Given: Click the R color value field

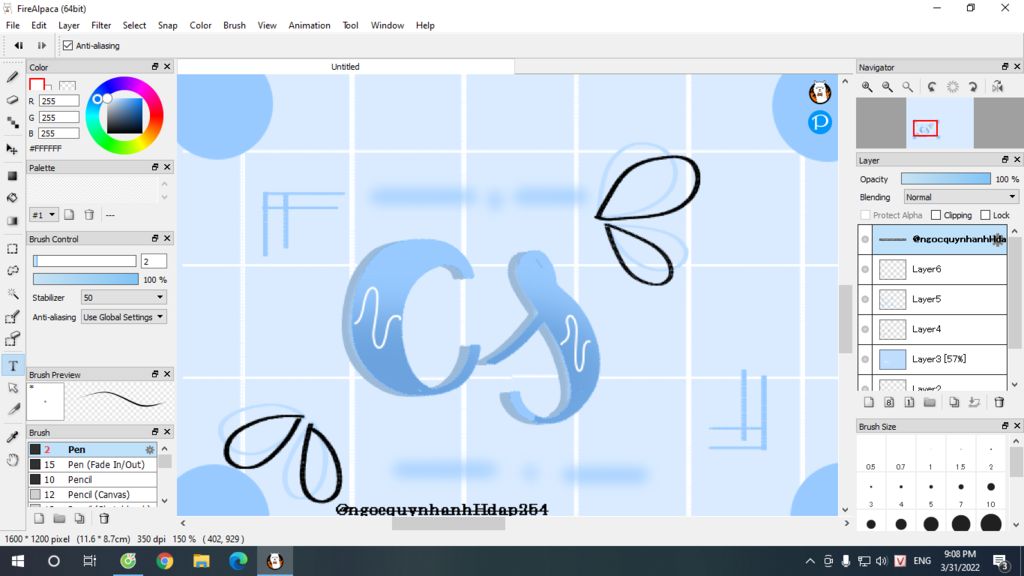Looking at the screenshot, I should (x=59, y=101).
